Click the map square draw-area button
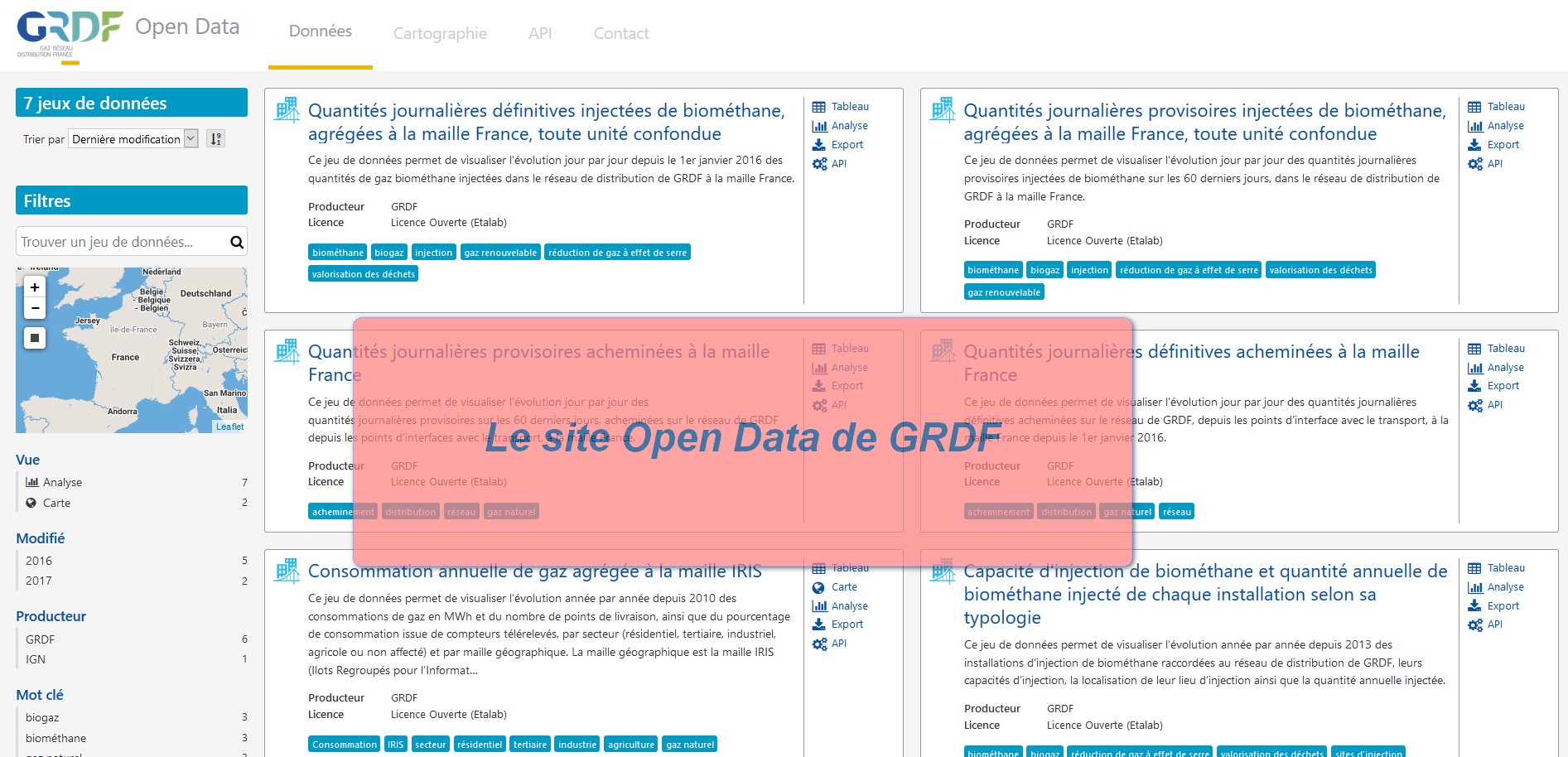Screen dimensions: 1568x757 35,338
